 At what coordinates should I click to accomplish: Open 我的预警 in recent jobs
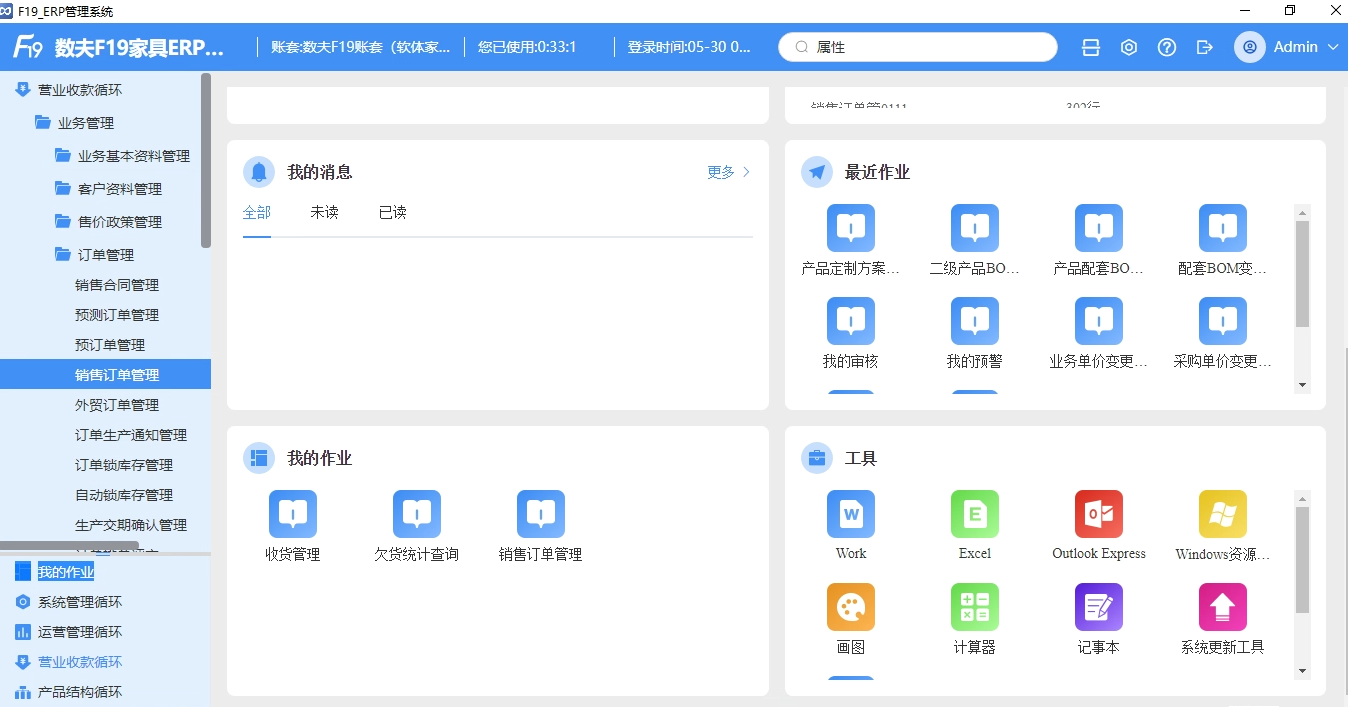(x=975, y=321)
